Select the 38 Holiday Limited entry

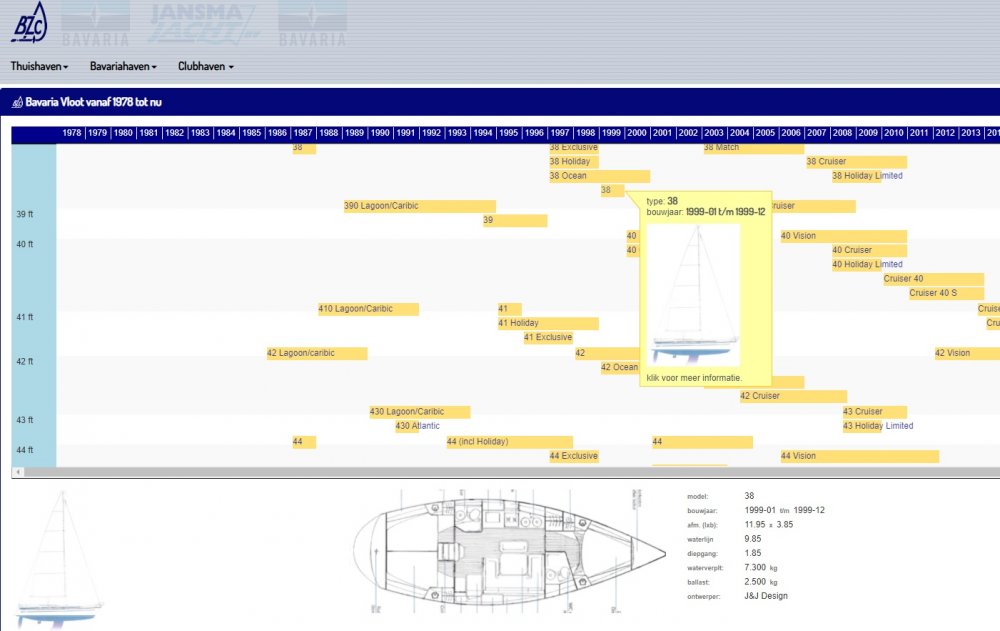867,175
